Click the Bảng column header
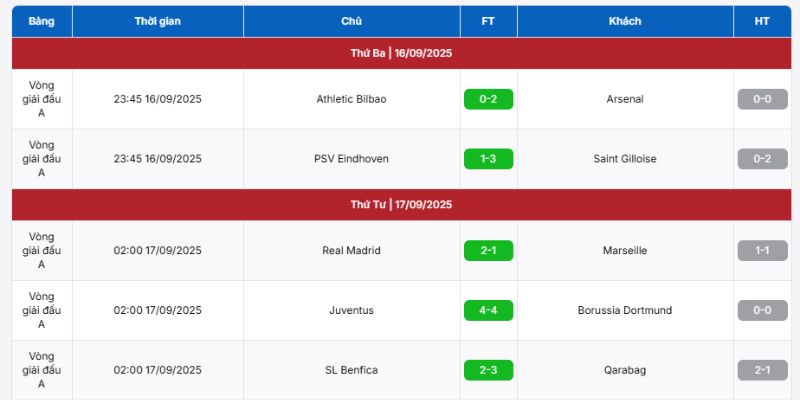This screenshot has width=800, height=400. 41,21
